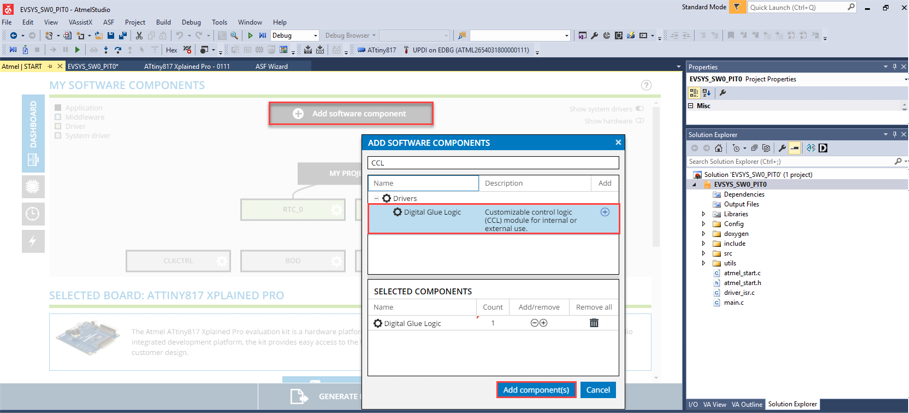Image resolution: width=909 pixels, height=413 pixels.
Task: Click the plus icon to add Digital Glue Logic
Action: [605, 212]
